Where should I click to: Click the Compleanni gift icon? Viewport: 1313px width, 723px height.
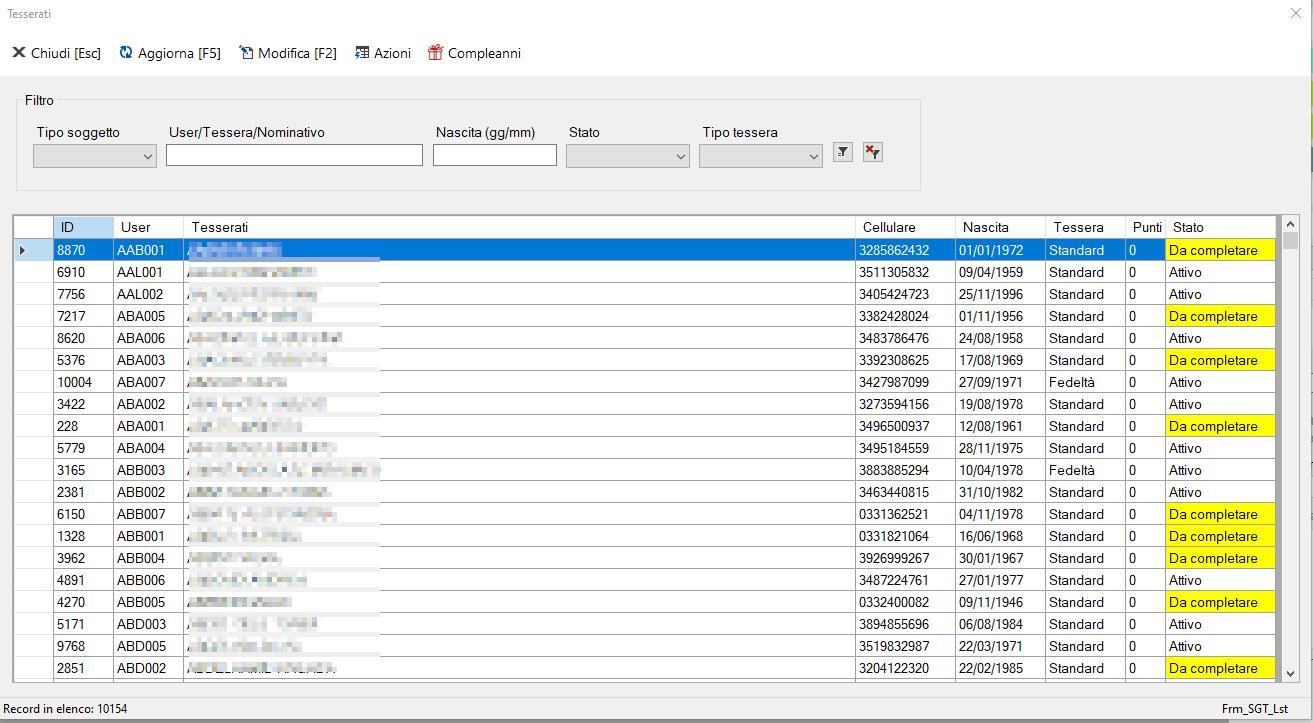click(x=435, y=53)
